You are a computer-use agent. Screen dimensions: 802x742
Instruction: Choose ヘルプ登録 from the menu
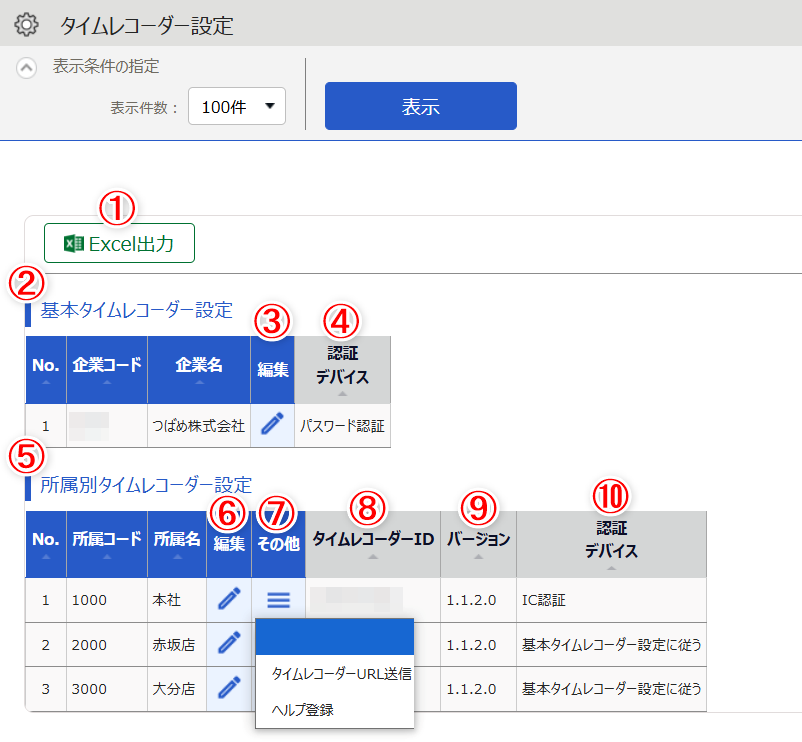pyautogui.click(x=303, y=710)
